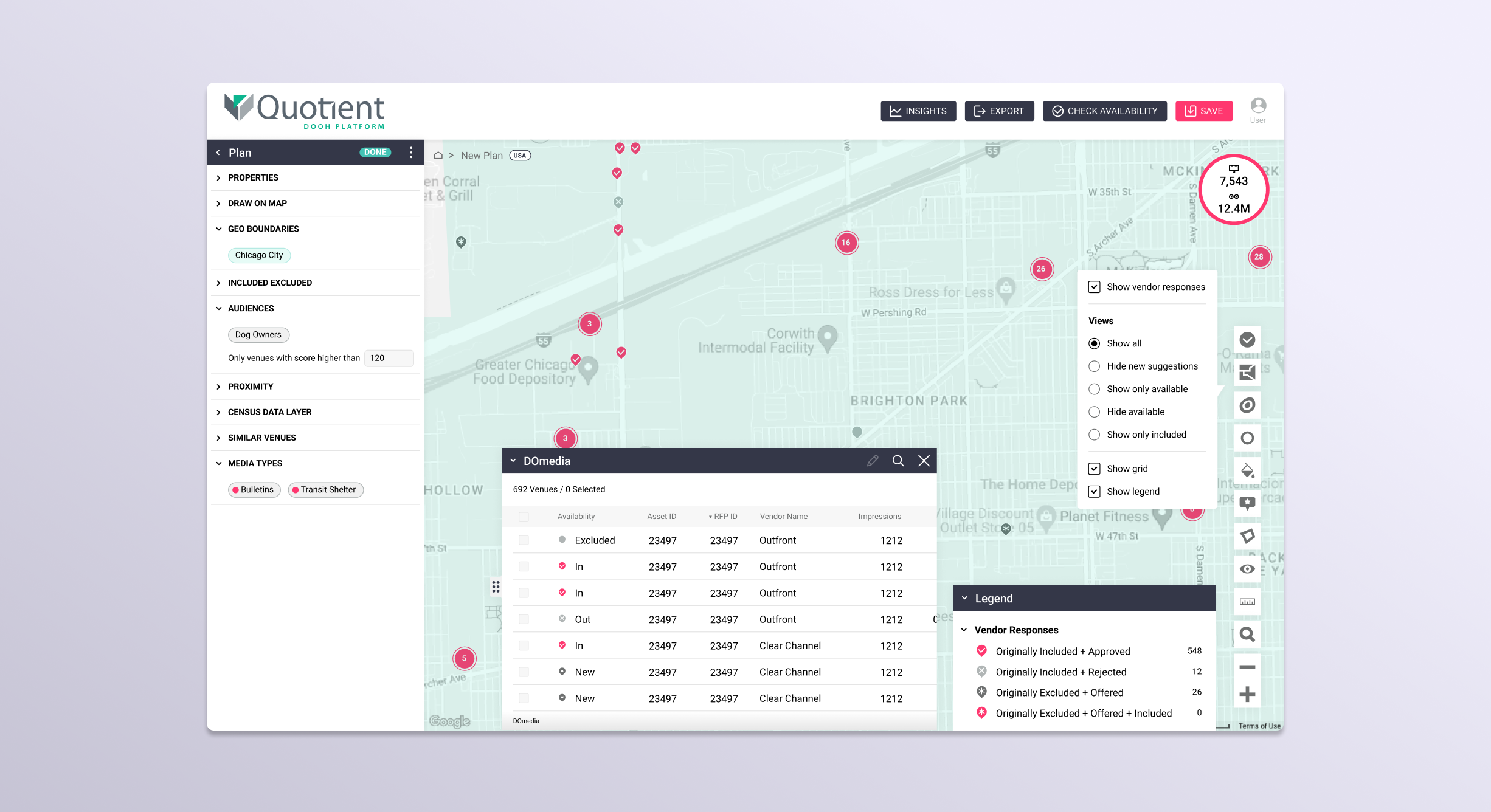Open the ruler measure tool

[1247, 602]
